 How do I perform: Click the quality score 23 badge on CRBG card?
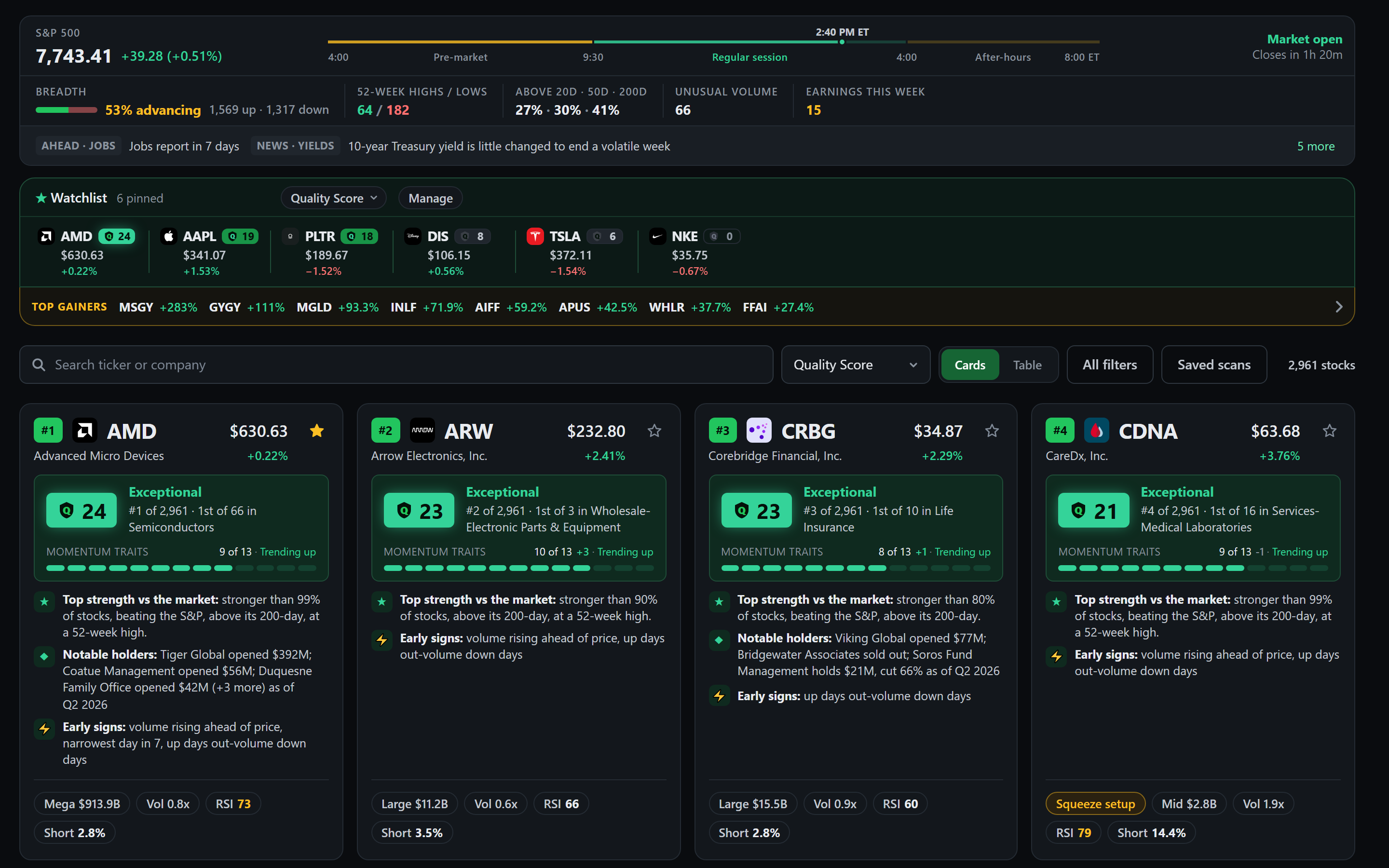click(756, 510)
